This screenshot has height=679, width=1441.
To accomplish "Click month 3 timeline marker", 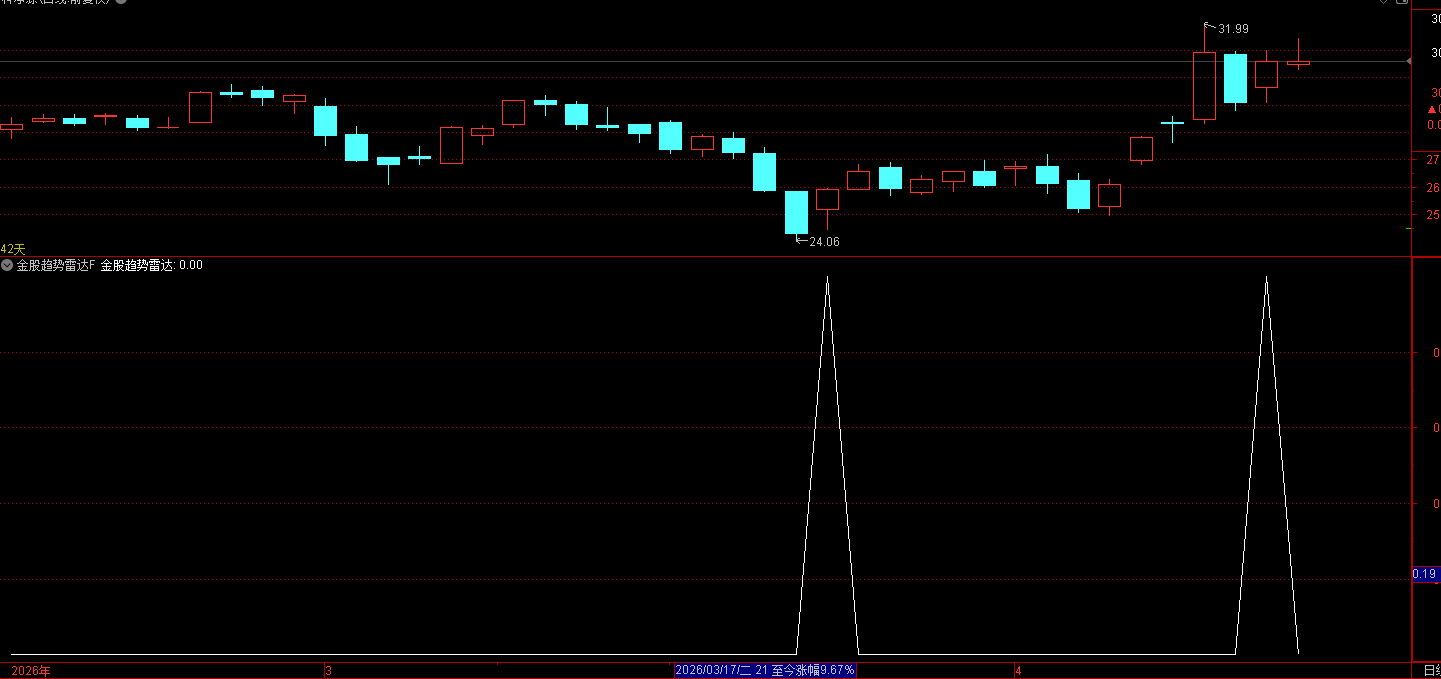I will (x=328, y=670).
